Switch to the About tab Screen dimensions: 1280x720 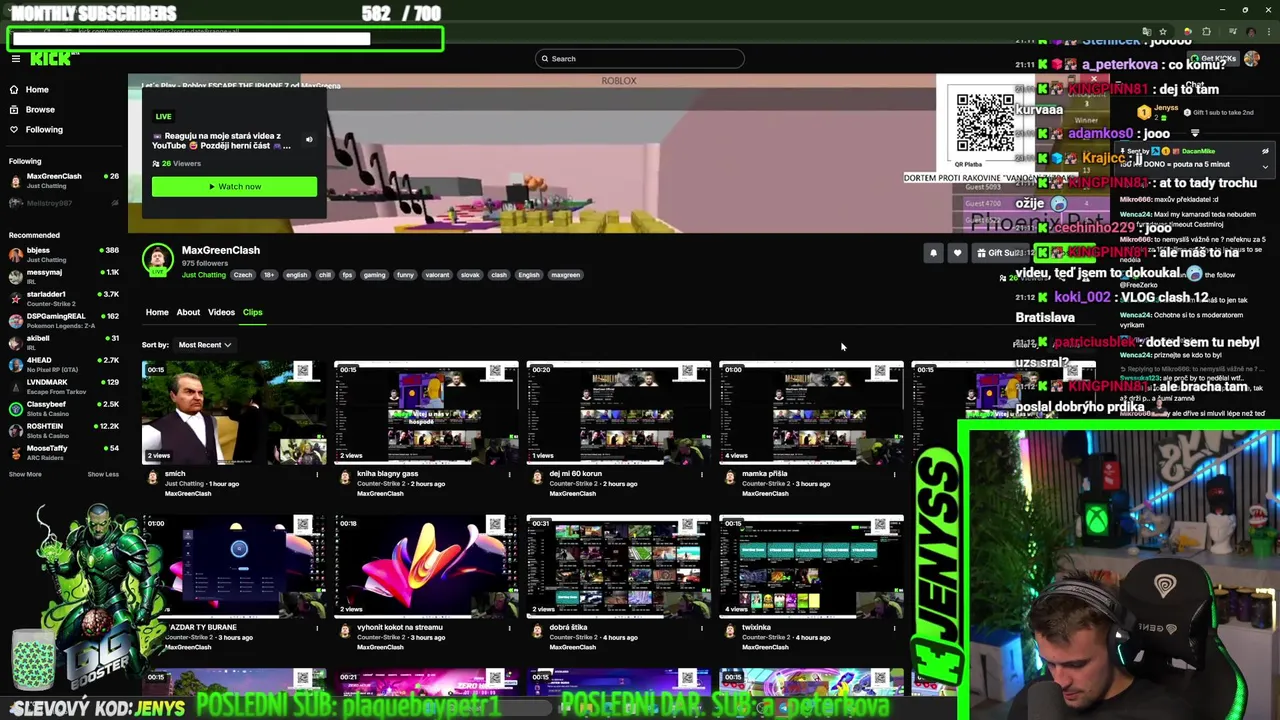(188, 312)
